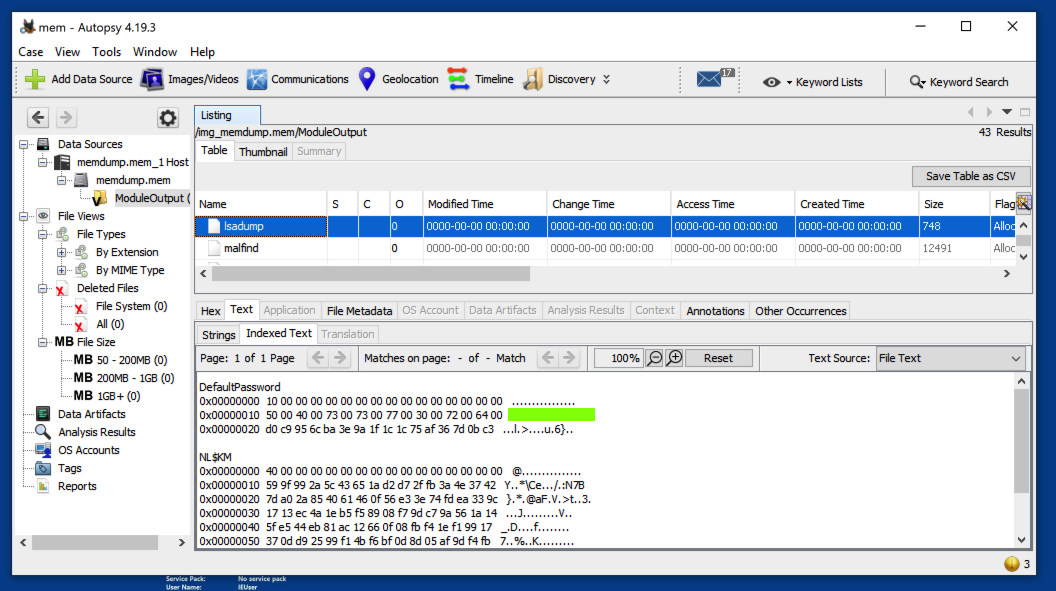Select the Analysis Results tree node
This screenshot has width=1056, height=591.
point(96,432)
